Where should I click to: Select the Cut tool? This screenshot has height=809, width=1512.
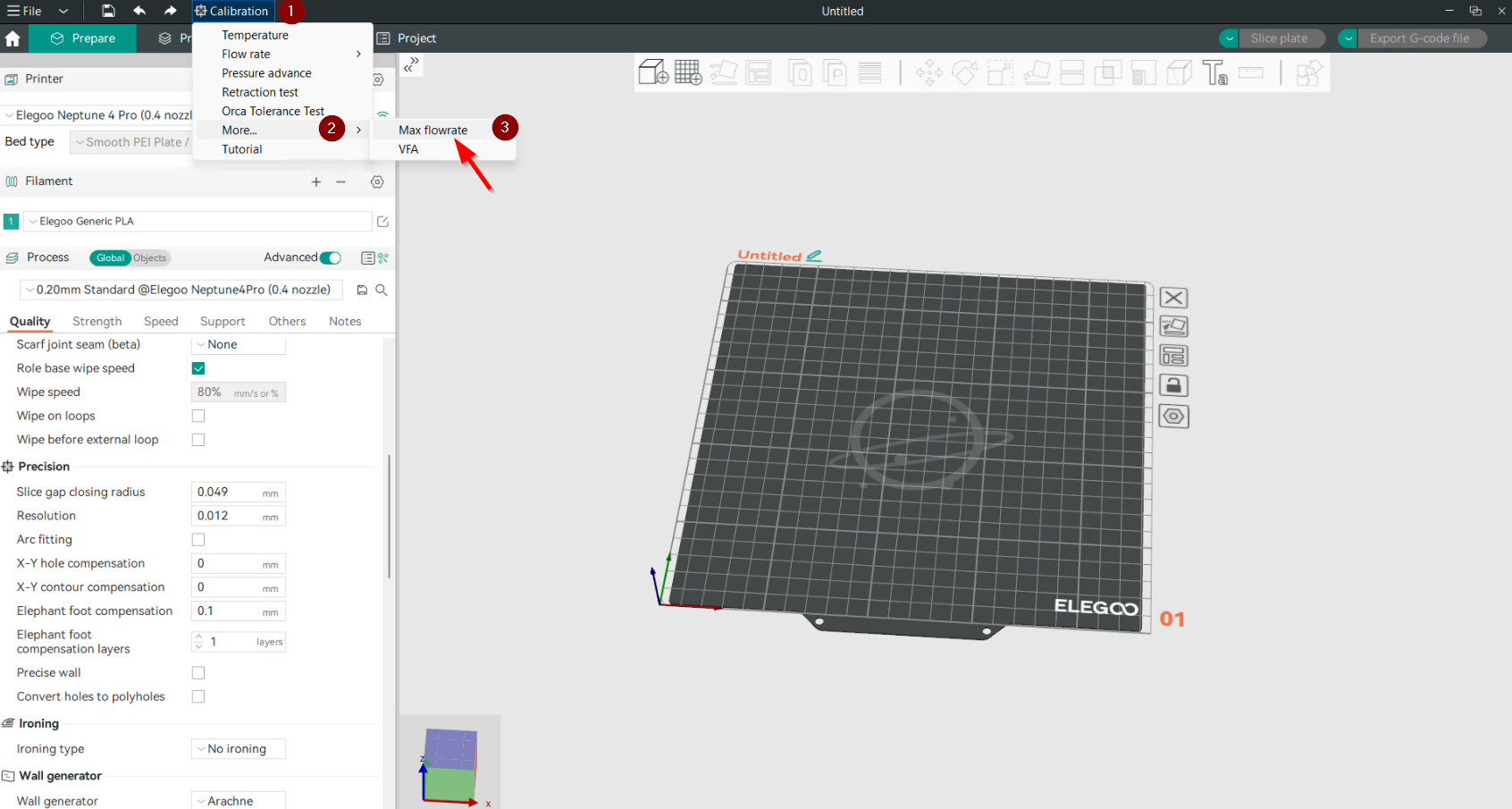(x=1072, y=72)
